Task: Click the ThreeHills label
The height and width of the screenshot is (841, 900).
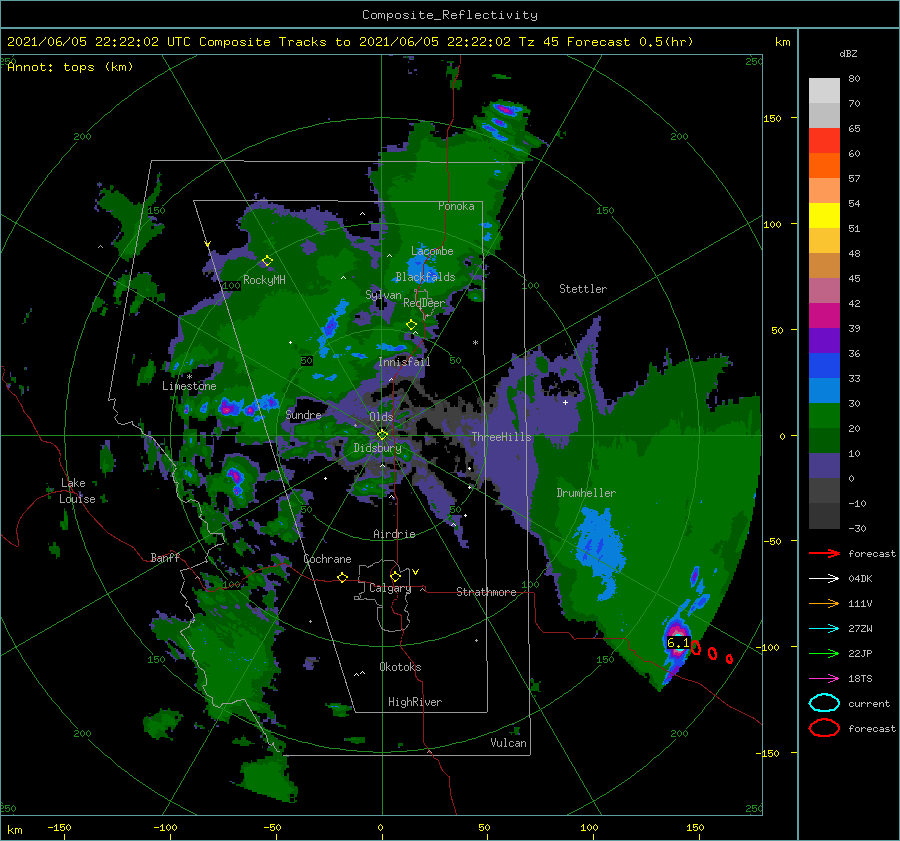Action: click(501, 437)
